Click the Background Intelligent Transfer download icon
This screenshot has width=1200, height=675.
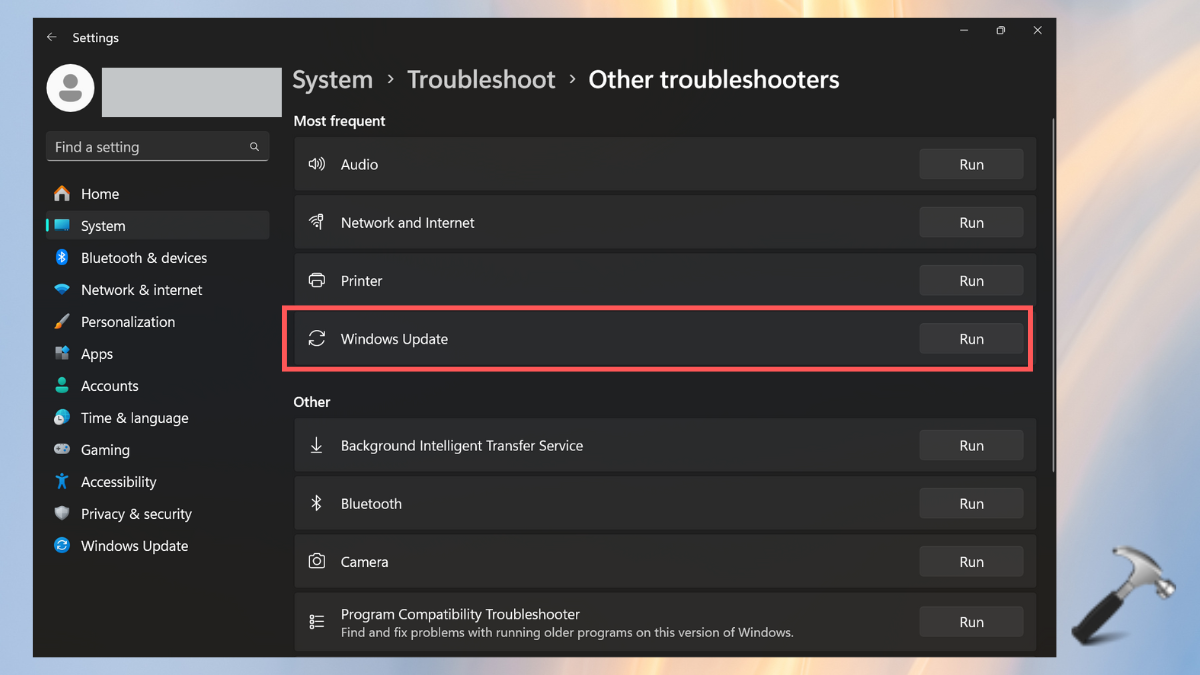(317, 446)
